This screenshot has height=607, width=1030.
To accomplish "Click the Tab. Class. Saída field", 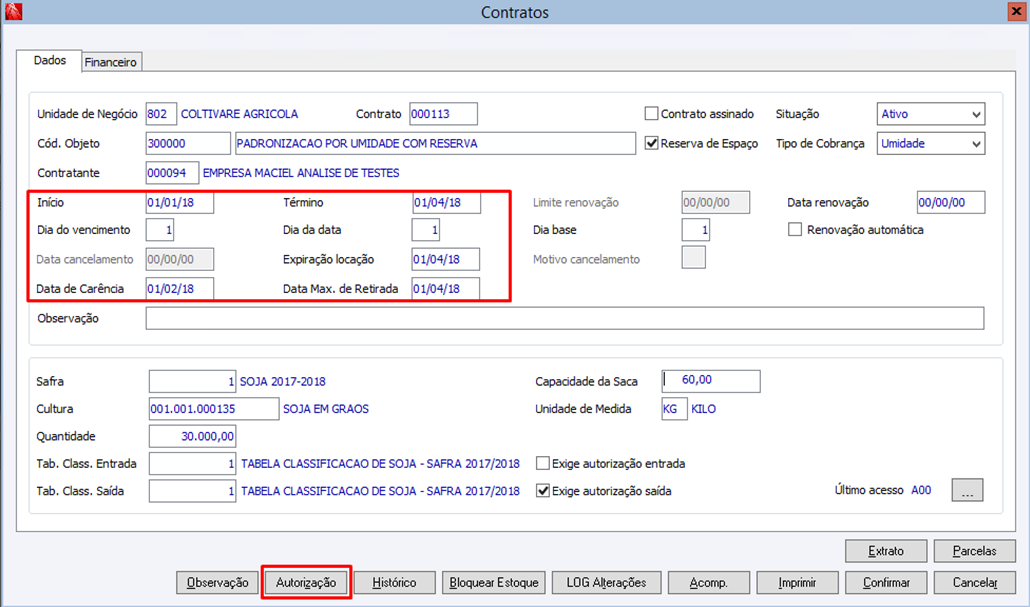I will pos(192,491).
